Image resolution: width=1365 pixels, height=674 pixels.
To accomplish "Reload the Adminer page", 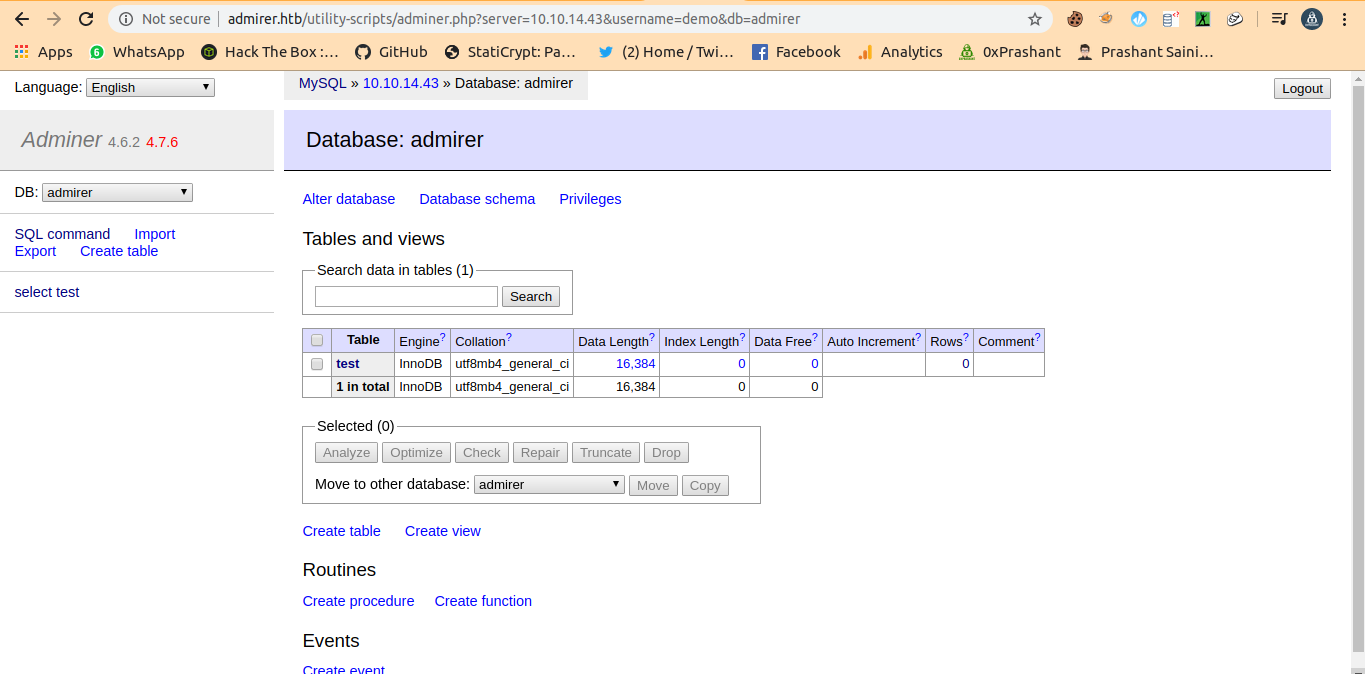I will pyautogui.click(x=86, y=19).
